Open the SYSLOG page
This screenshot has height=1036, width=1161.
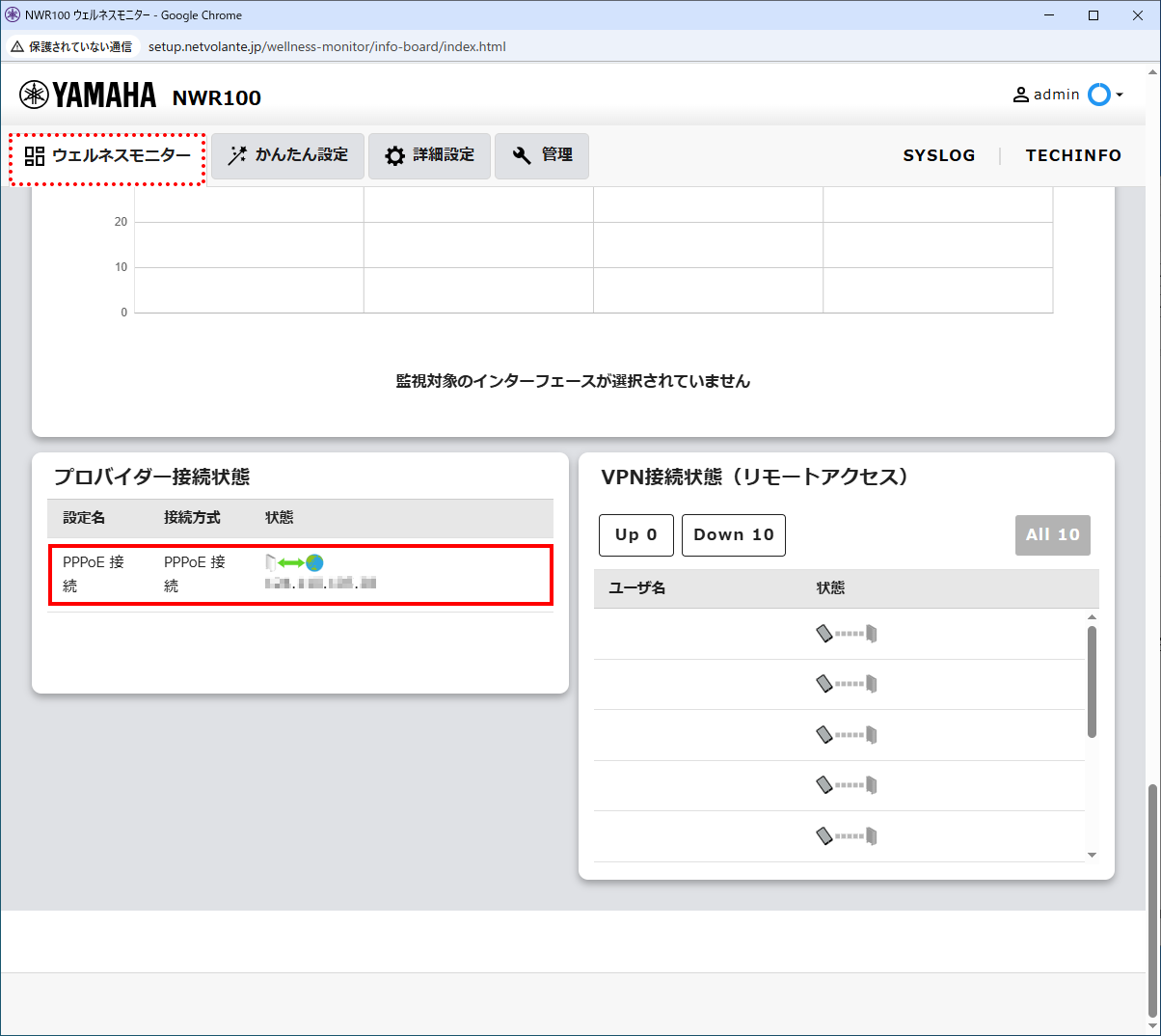coord(939,155)
